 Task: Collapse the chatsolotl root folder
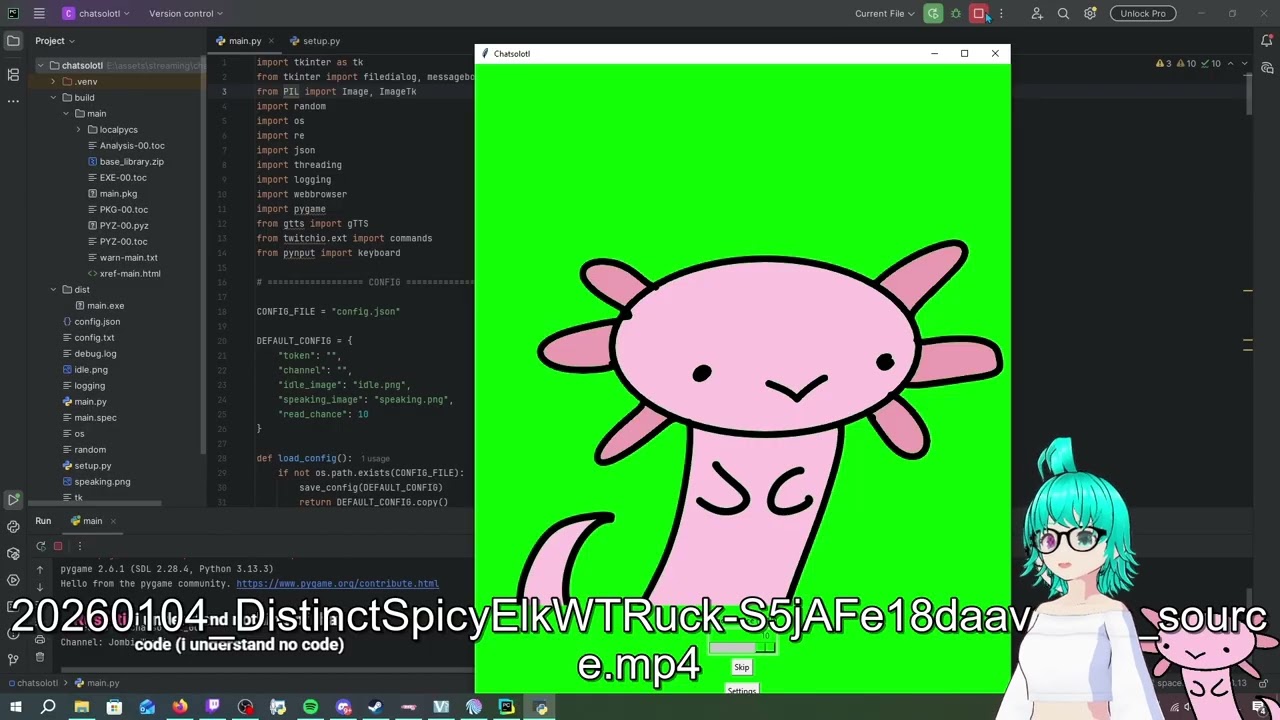pos(41,66)
